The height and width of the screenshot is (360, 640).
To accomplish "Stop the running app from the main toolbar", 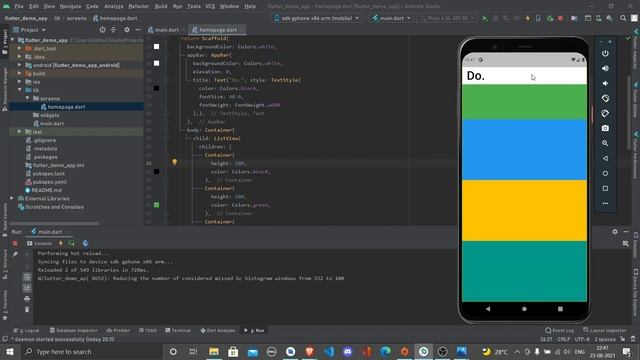I will 560,18.
